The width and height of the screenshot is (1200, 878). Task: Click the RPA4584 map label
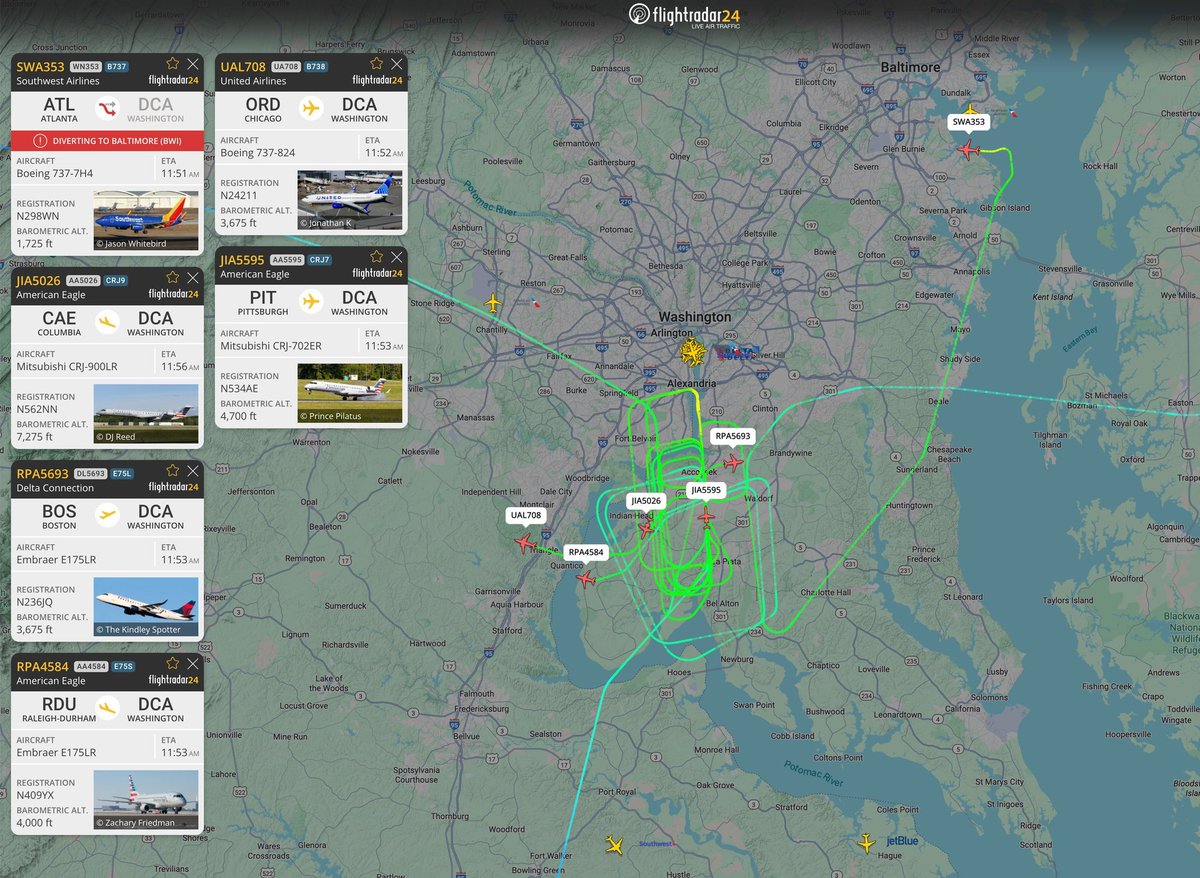[x=586, y=552]
